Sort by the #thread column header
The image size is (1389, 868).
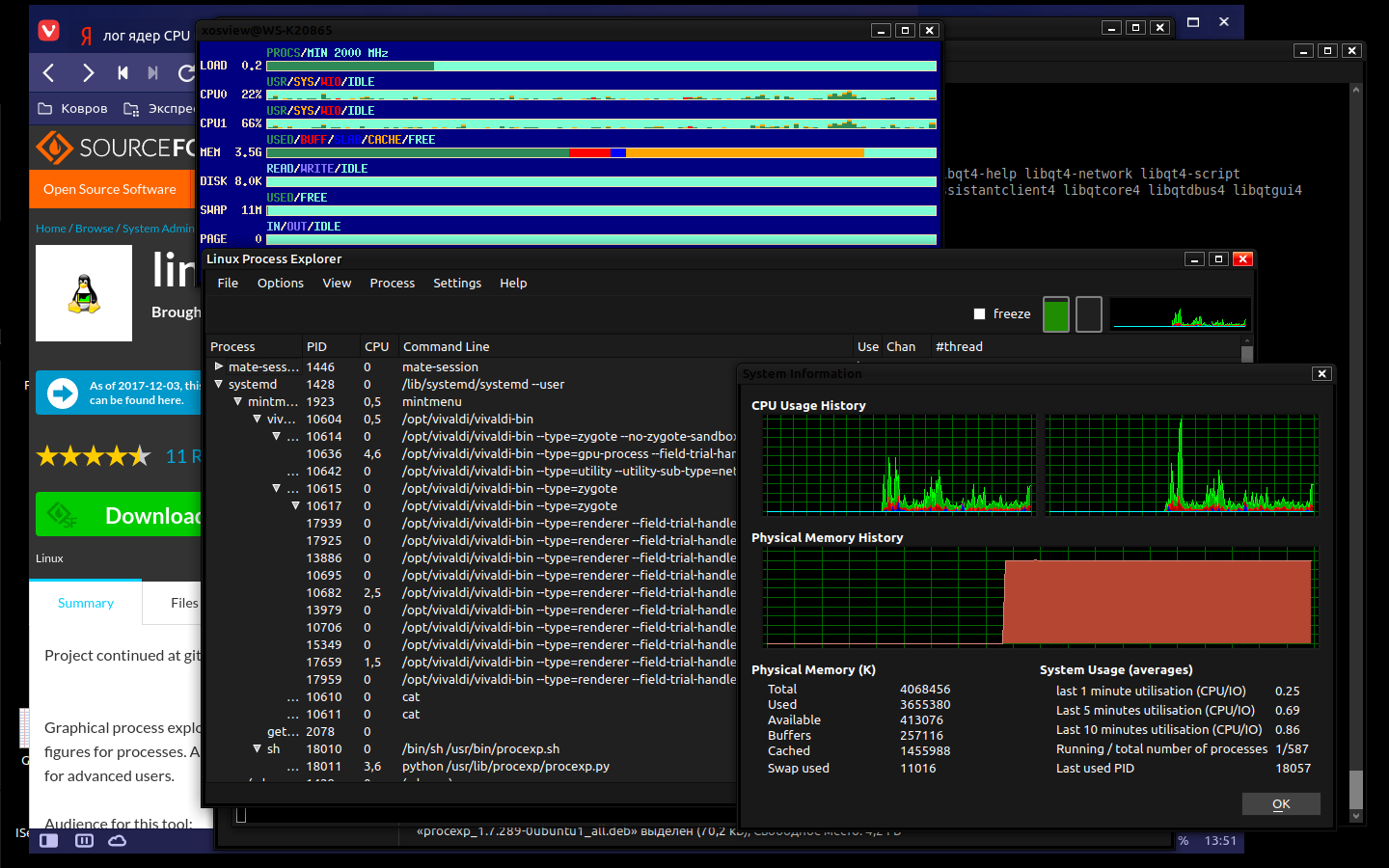click(x=1084, y=346)
